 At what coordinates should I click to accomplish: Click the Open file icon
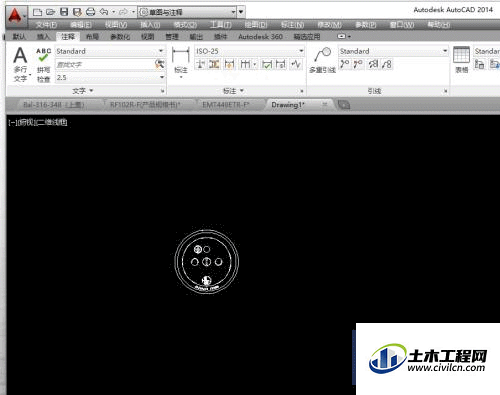51,12
